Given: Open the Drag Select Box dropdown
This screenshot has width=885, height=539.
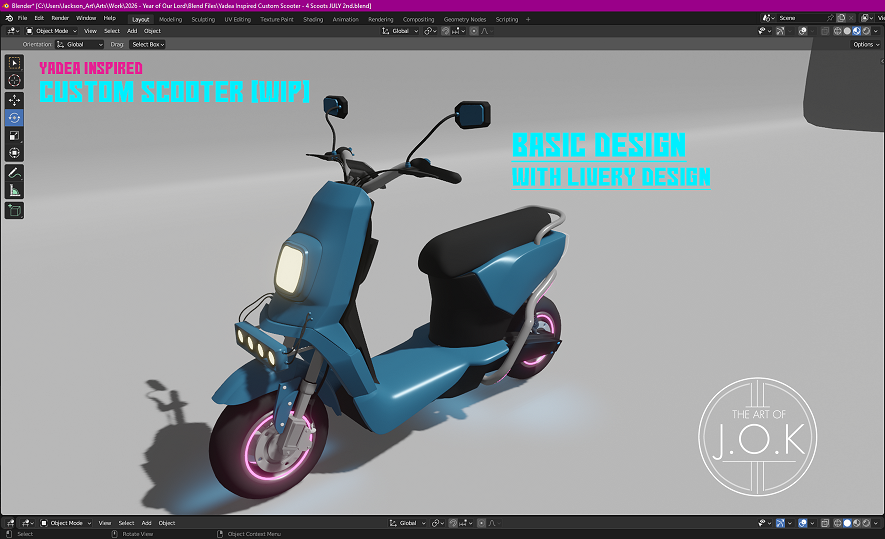Looking at the screenshot, I should 147,45.
